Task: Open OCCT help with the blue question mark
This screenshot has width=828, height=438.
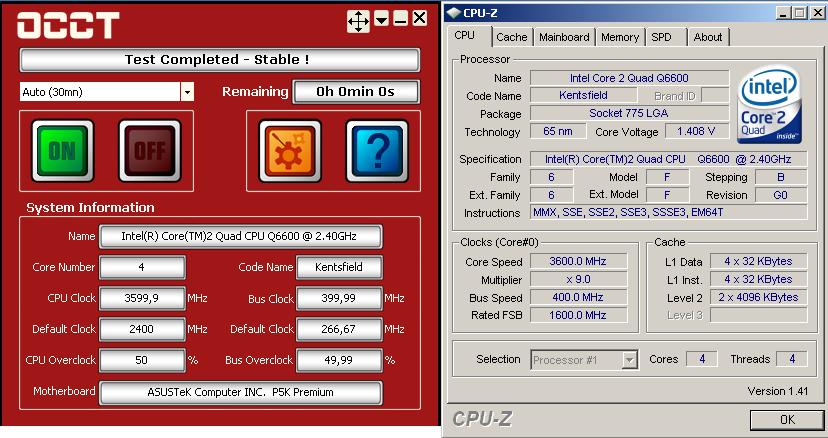Action: click(x=377, y=151)
